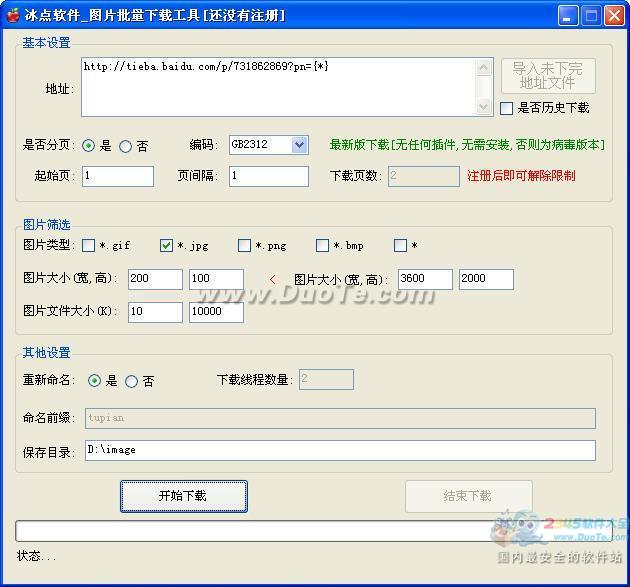630x587 pixels.
Task: Click the minimum file size field showing 10
Action: [155, 312]
